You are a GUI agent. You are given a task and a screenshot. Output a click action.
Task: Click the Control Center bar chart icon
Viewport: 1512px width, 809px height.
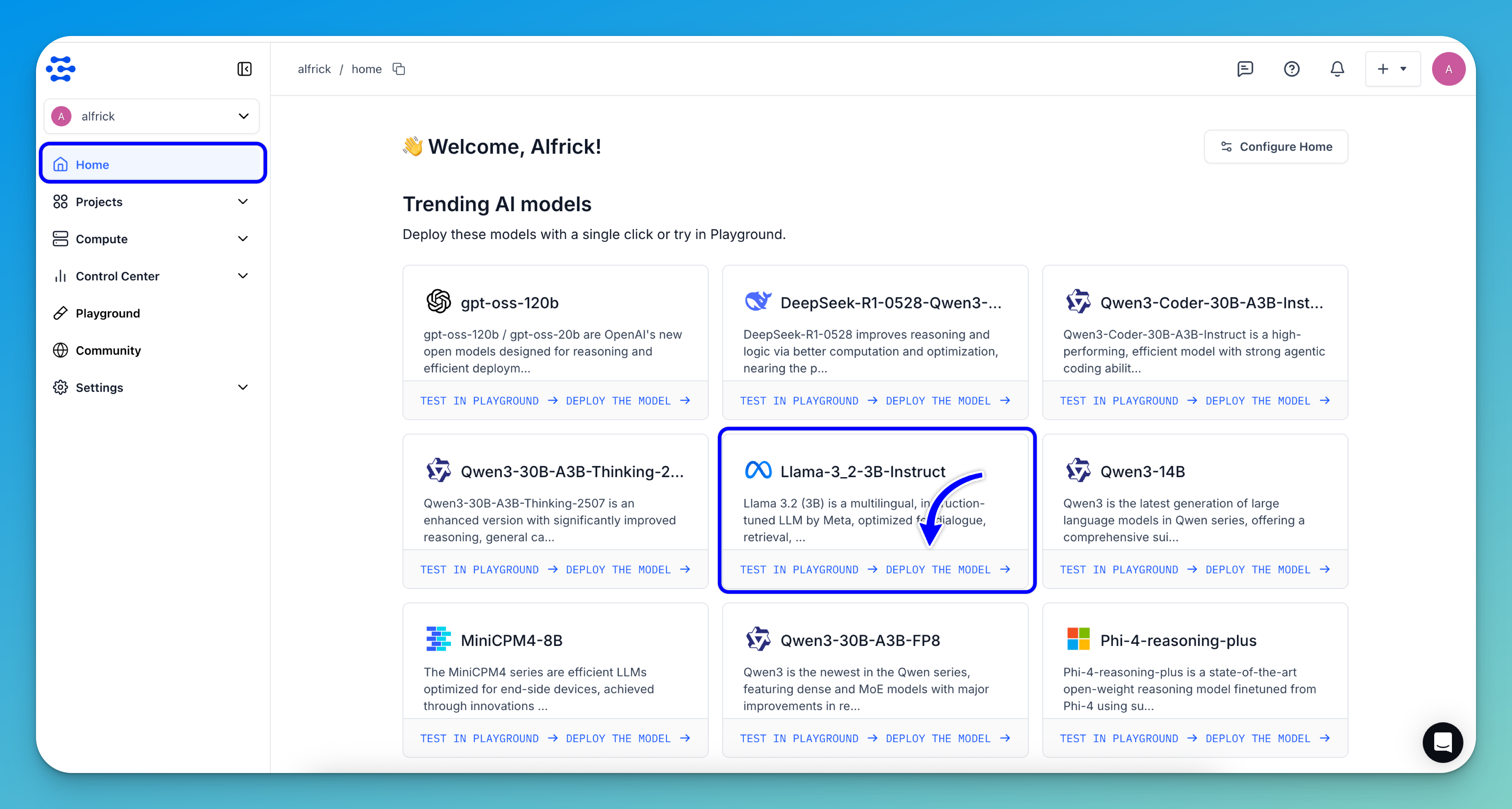pyautogui.click(x=60, y=276)
